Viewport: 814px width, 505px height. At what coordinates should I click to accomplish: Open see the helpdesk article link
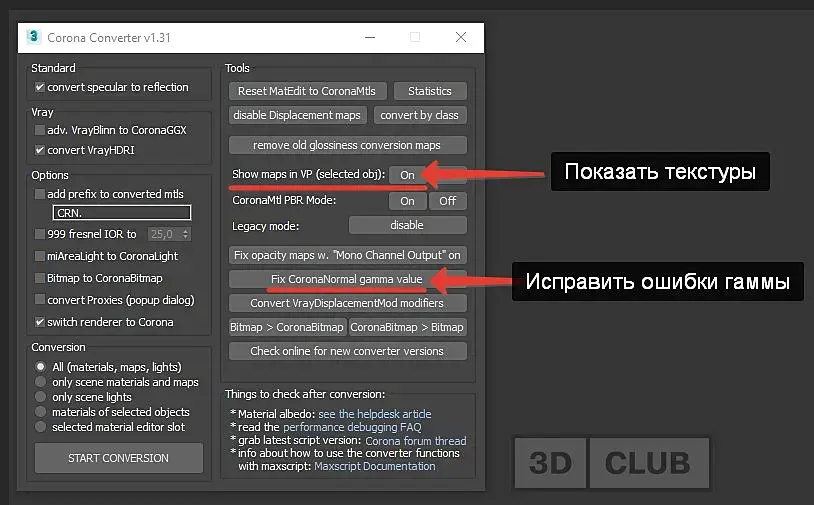(374, 414)
